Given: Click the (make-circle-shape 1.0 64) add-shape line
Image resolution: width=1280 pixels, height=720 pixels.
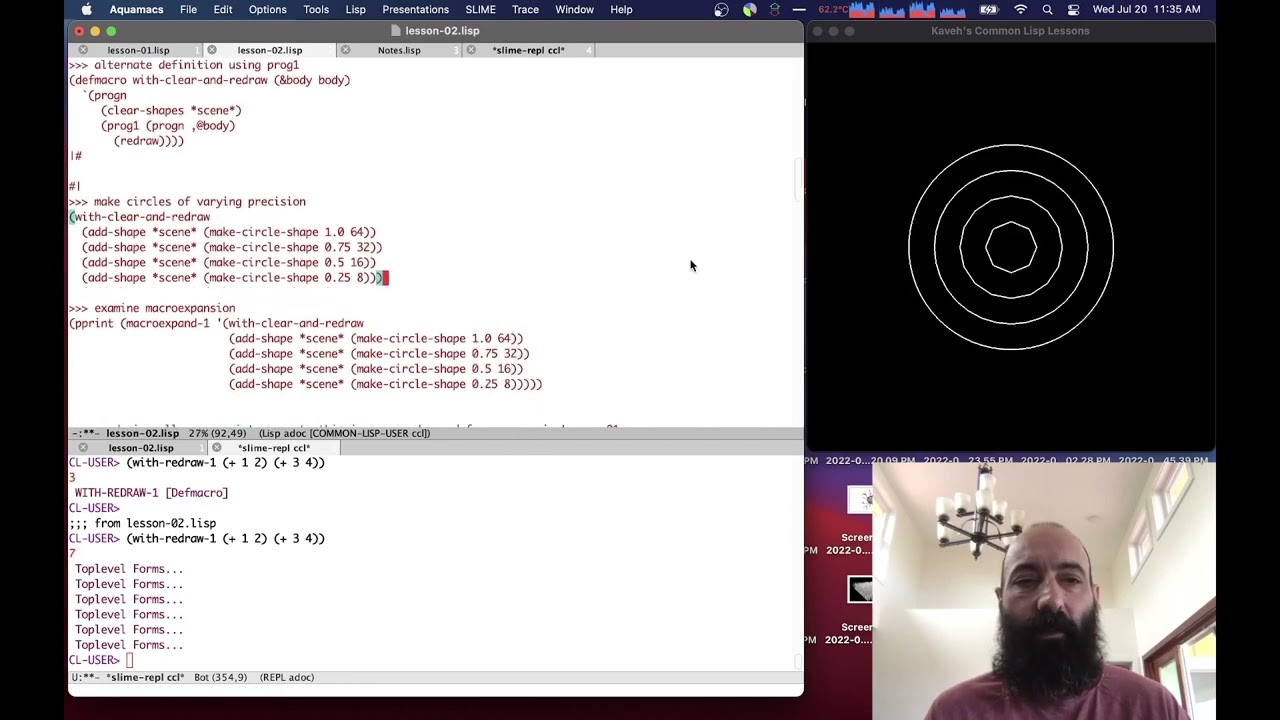Looking at the screenshot, I should tap(229, 232).
